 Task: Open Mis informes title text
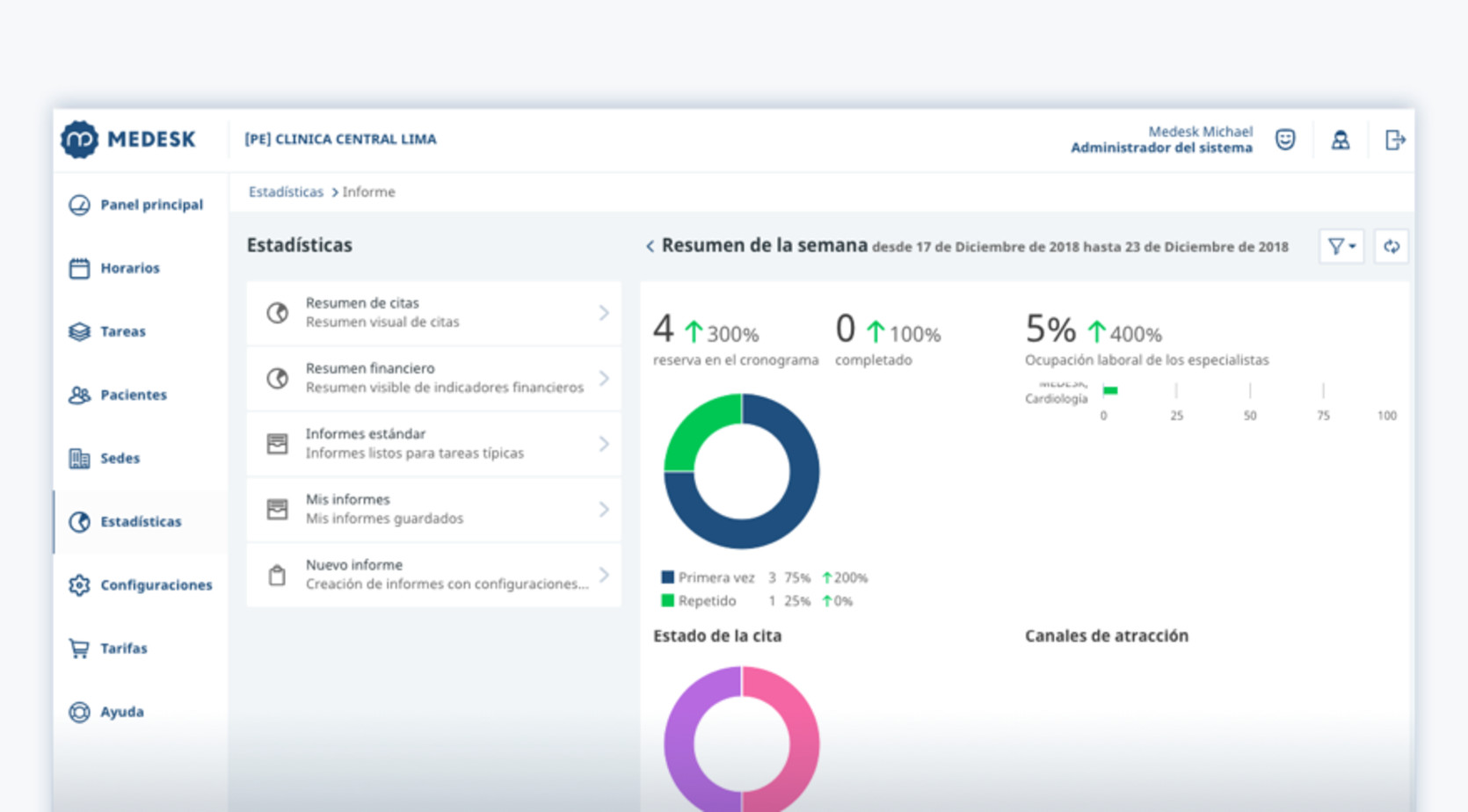[x=347, y=499]
